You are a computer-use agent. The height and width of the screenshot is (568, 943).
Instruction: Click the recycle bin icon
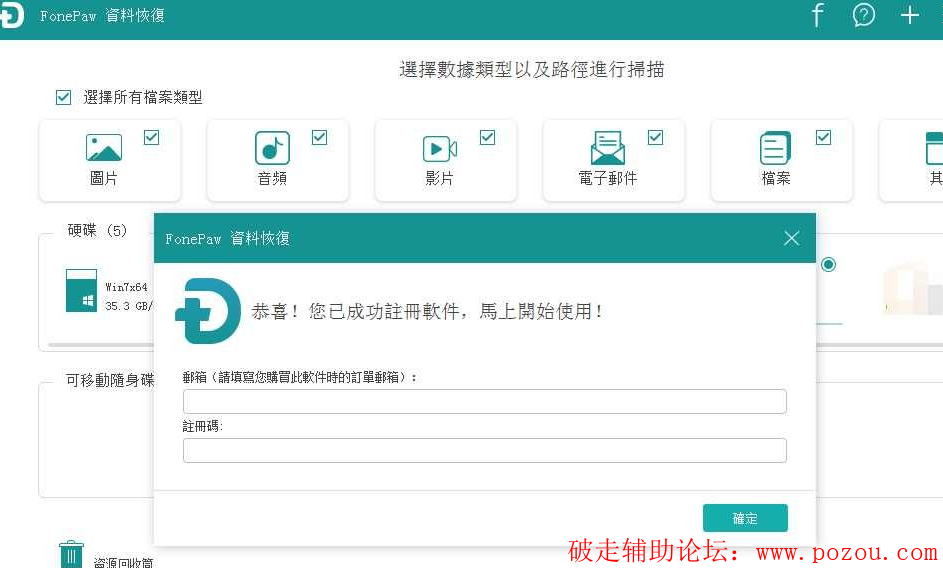click(71, 555)
